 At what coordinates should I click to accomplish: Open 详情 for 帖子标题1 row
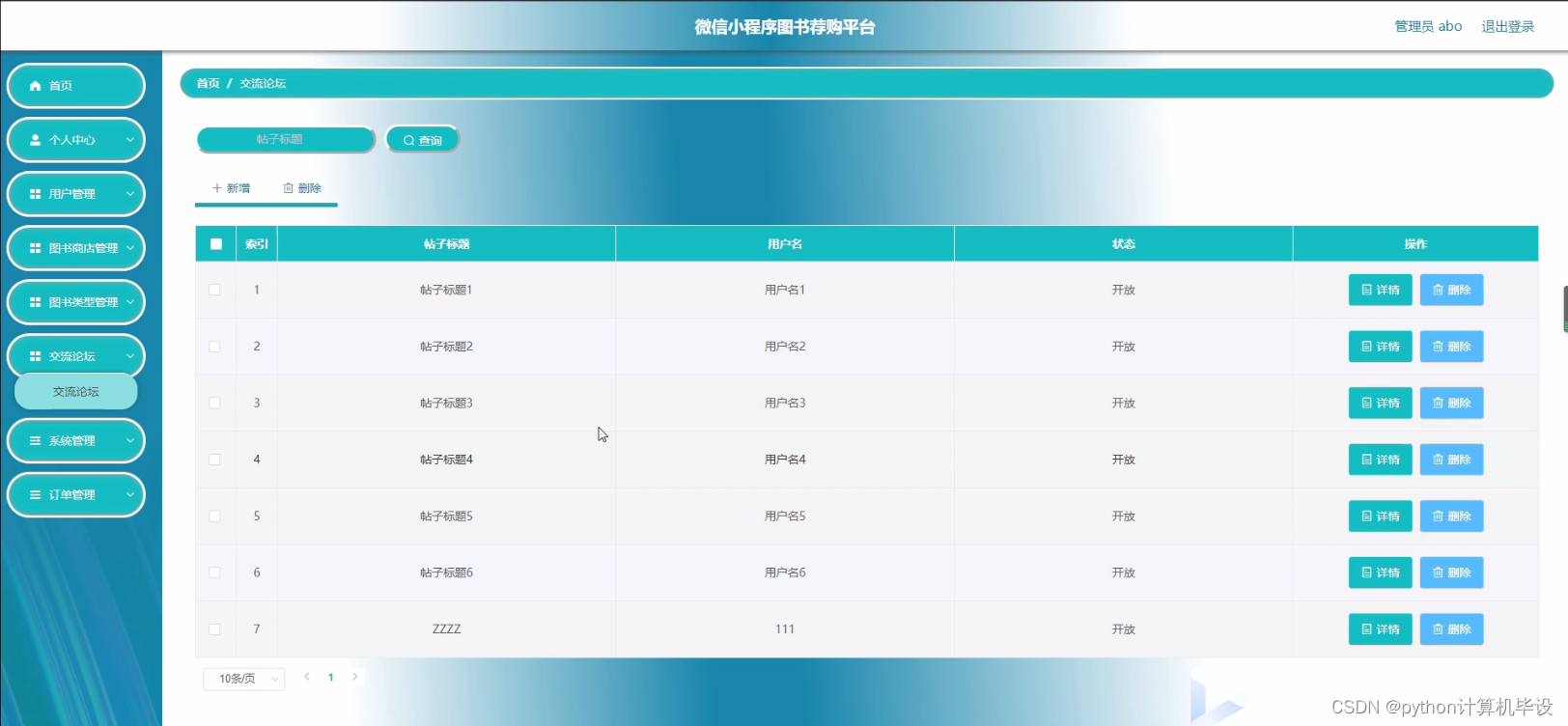1380,290
